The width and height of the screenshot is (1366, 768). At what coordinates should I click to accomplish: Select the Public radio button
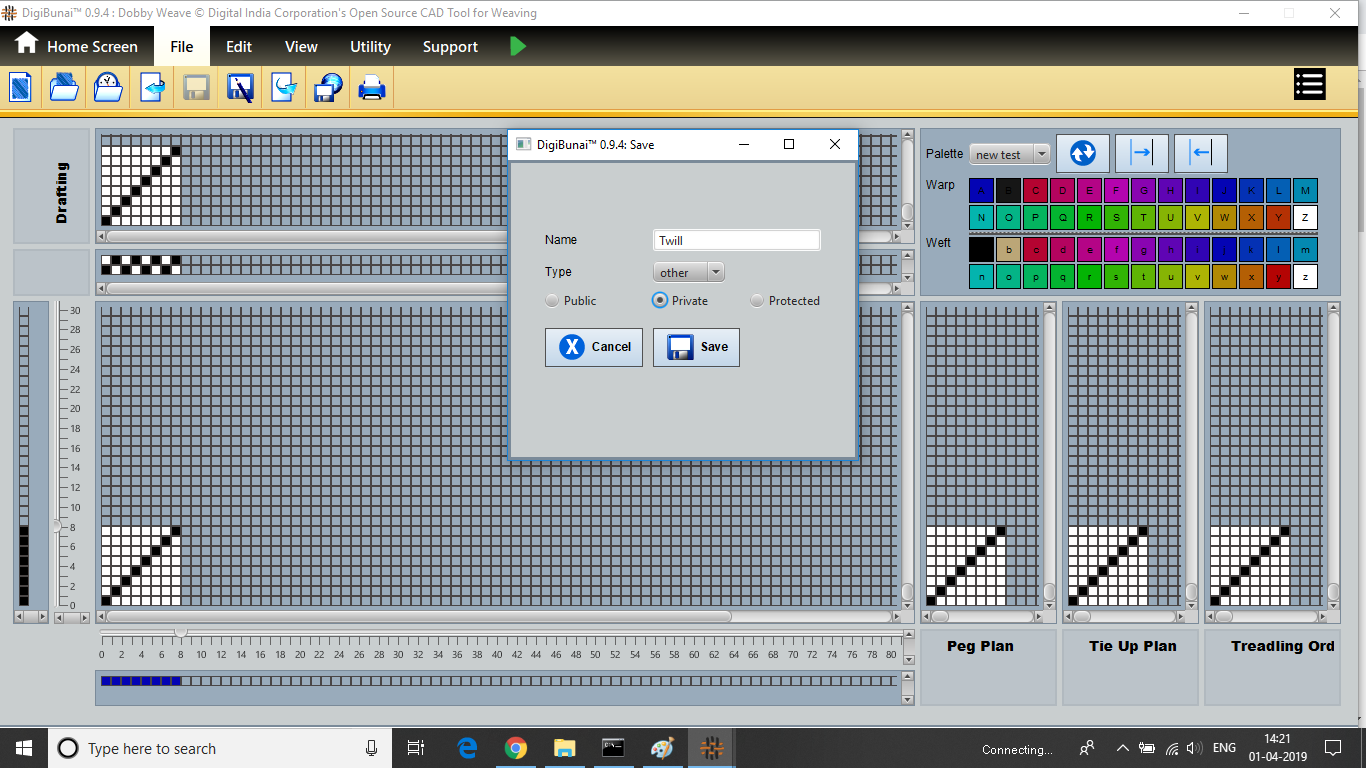tap(553, 301)
